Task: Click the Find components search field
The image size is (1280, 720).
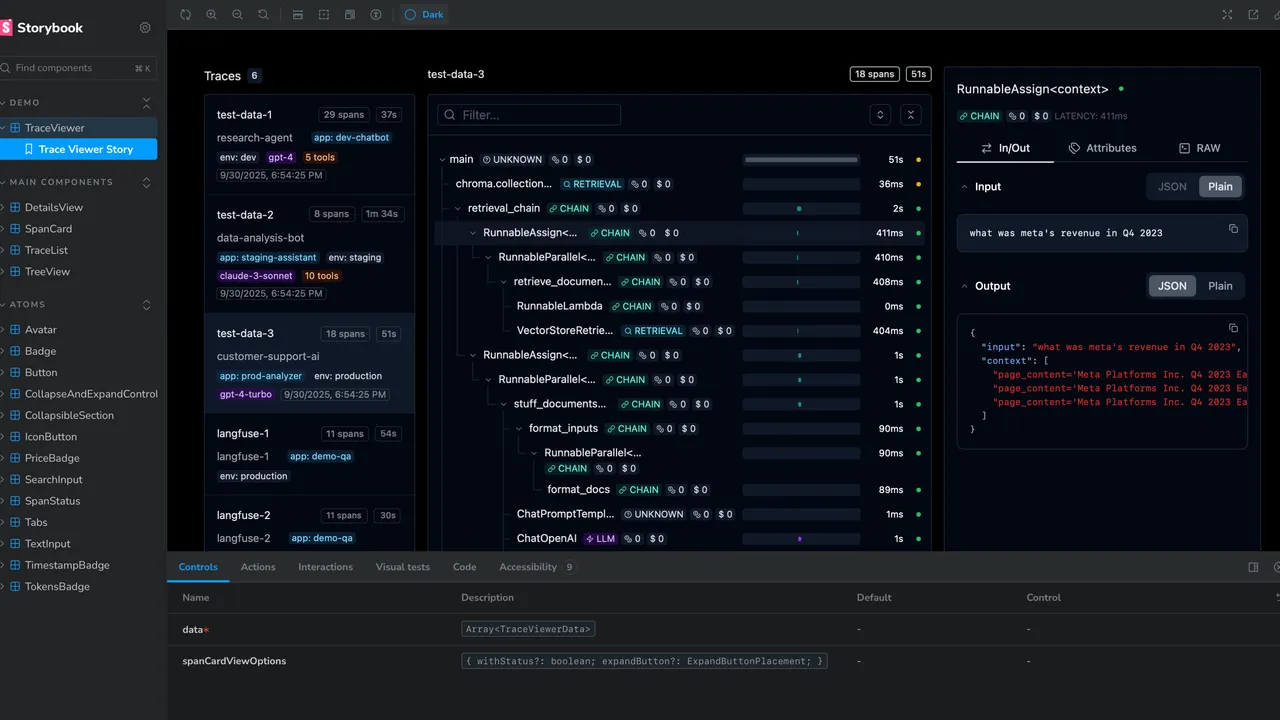Action: (x=78, y=68)
